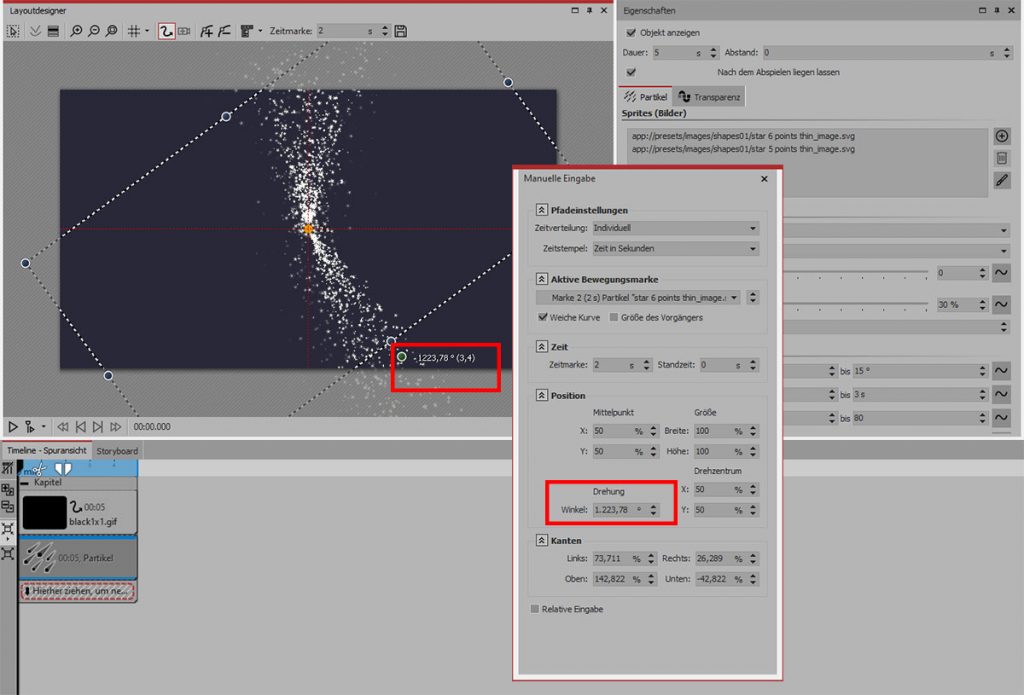Close the Manuelle Eingabe dialog
The height and width of the screenshot is (695, 1024).
764,179
